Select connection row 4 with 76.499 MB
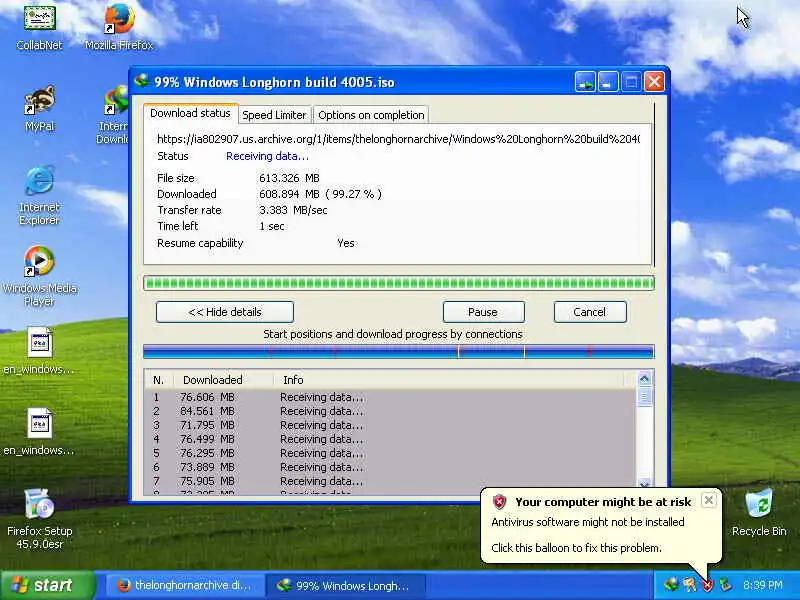The height and width of the screenshot is (600, 800). [390, 439]
